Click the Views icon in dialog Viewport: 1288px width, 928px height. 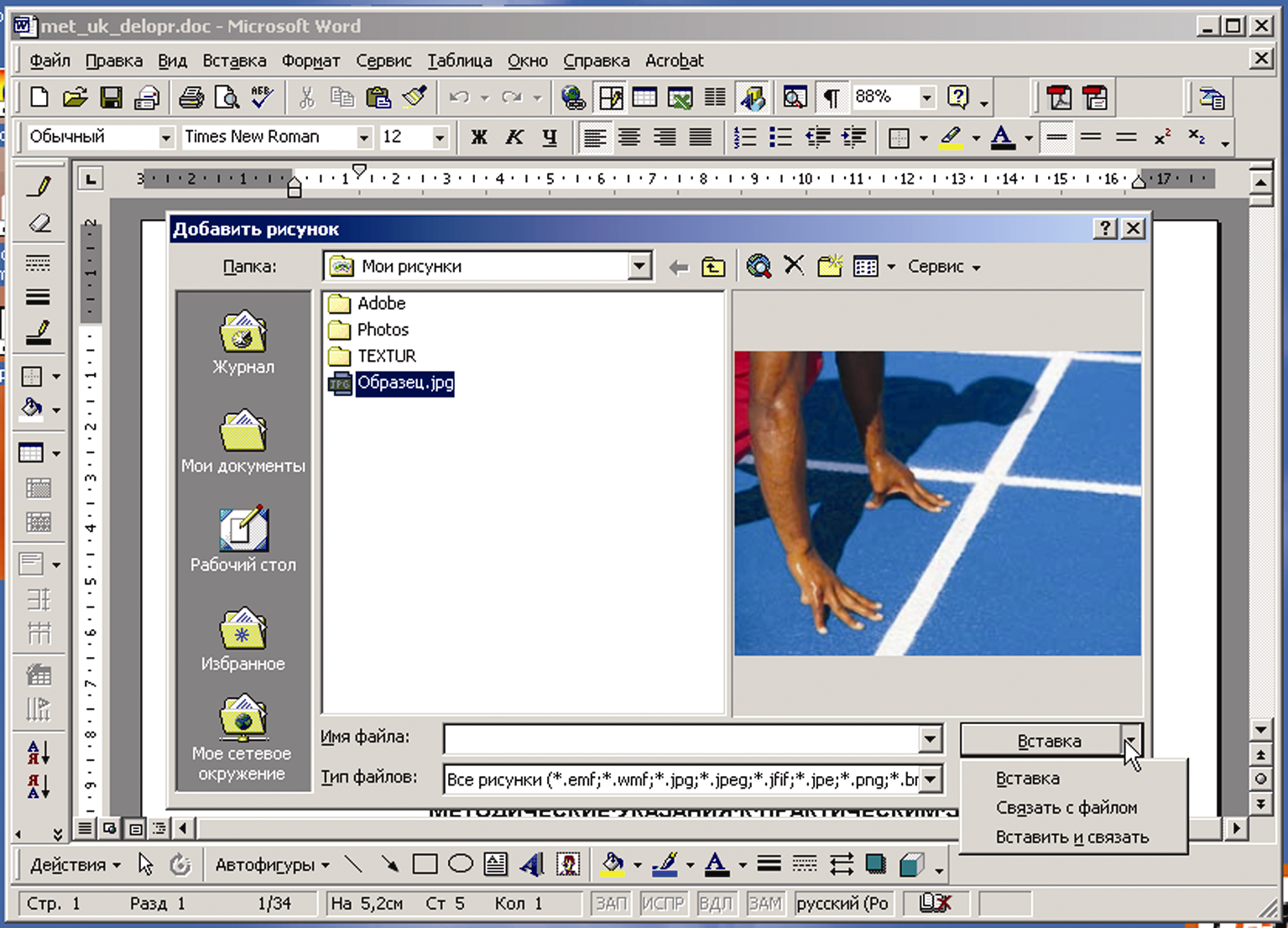click(865, 267)
